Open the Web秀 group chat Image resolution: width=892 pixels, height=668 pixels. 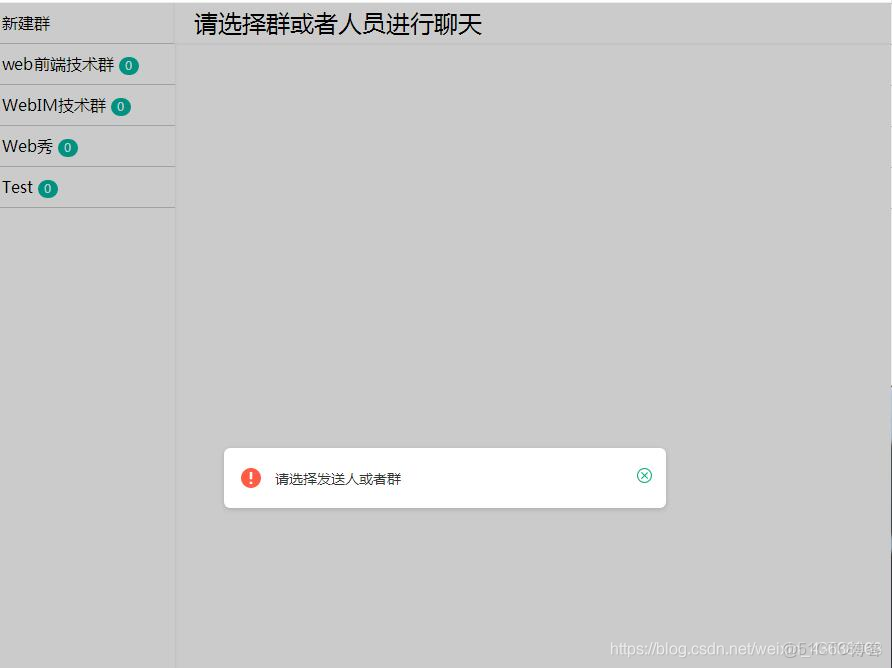30,146
